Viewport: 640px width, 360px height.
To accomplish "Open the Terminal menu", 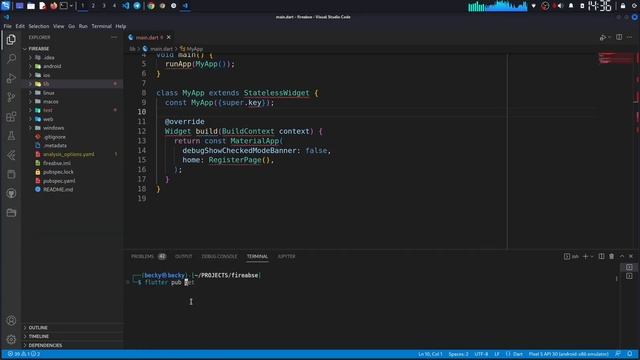I will tap(102, 26).
